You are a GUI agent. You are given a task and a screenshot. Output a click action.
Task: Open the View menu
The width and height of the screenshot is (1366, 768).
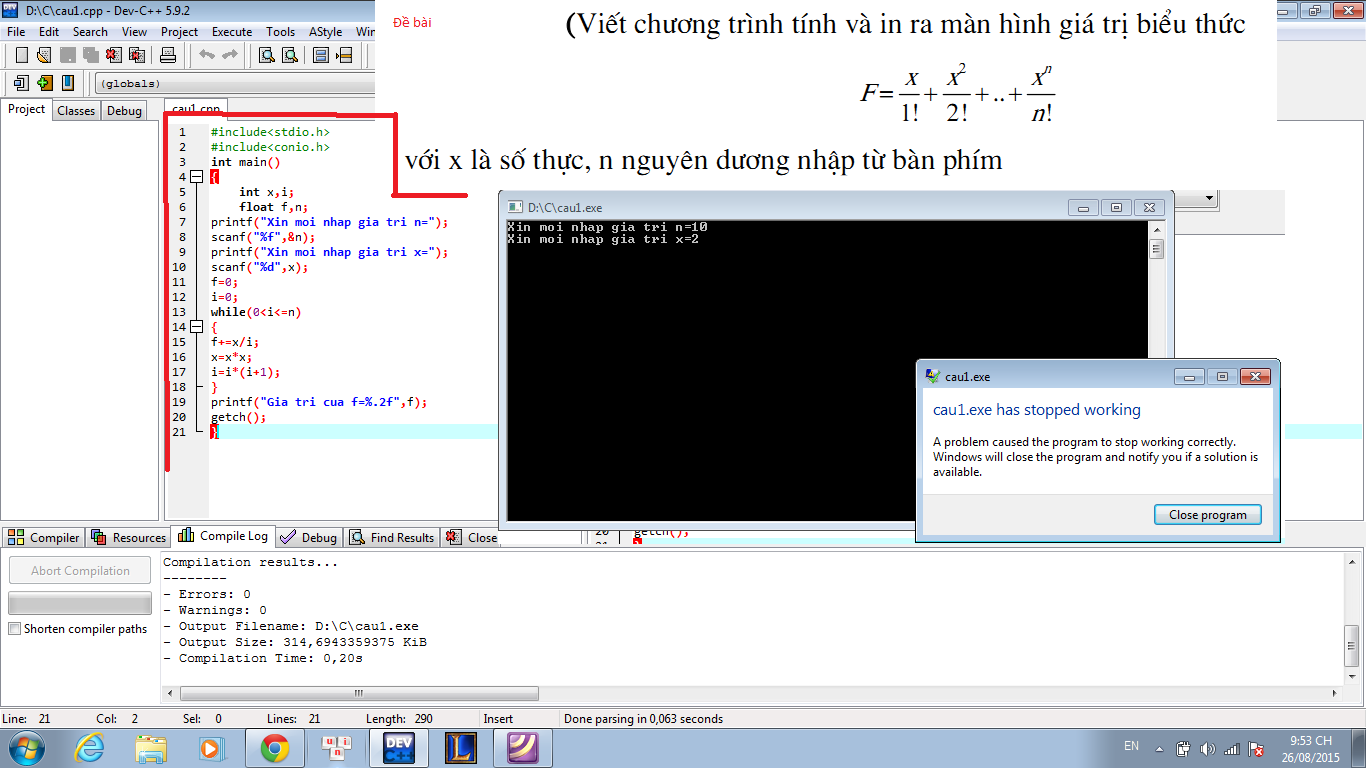[134, 31]
